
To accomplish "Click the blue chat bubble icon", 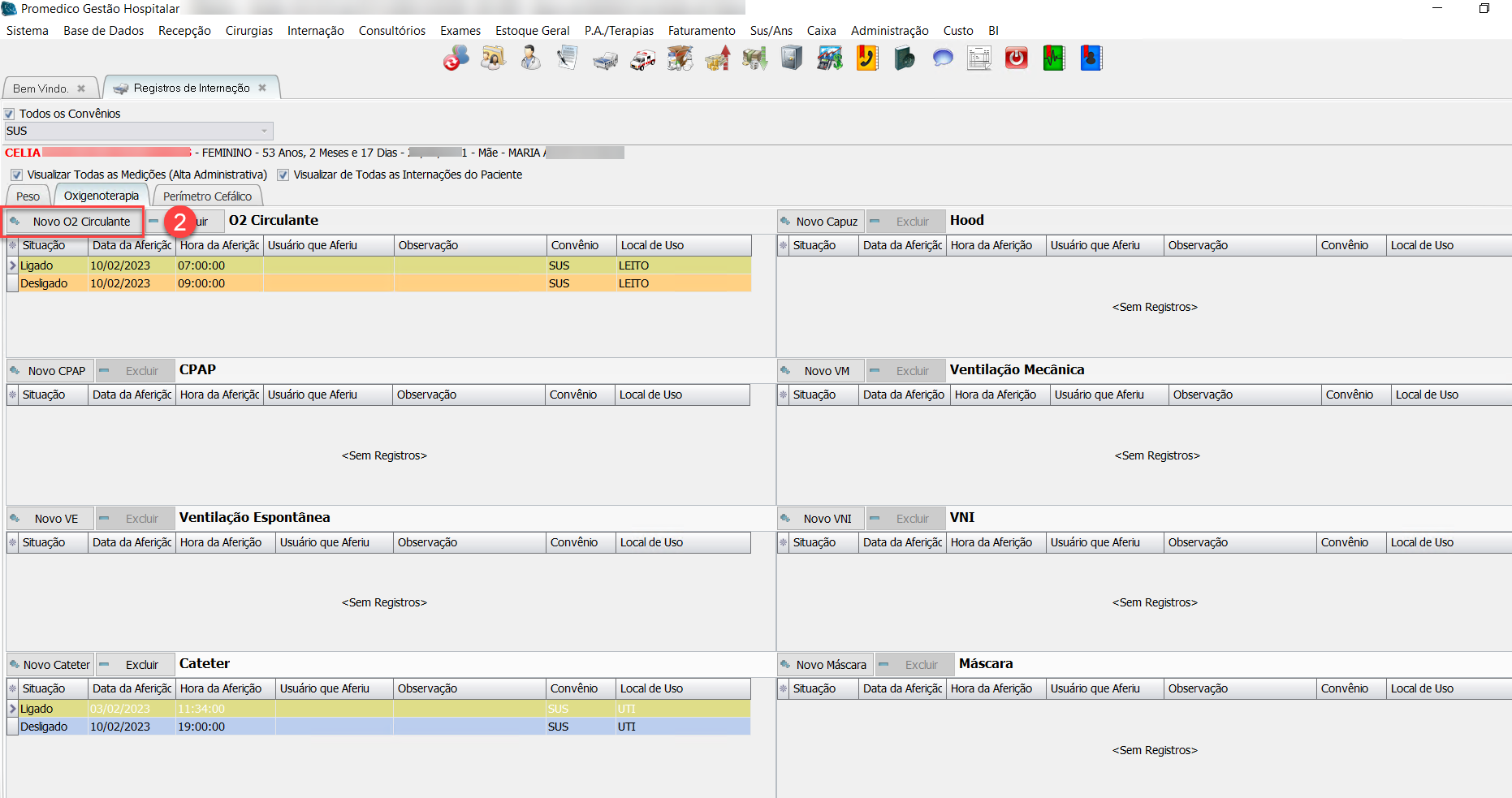I will point(942,58).
